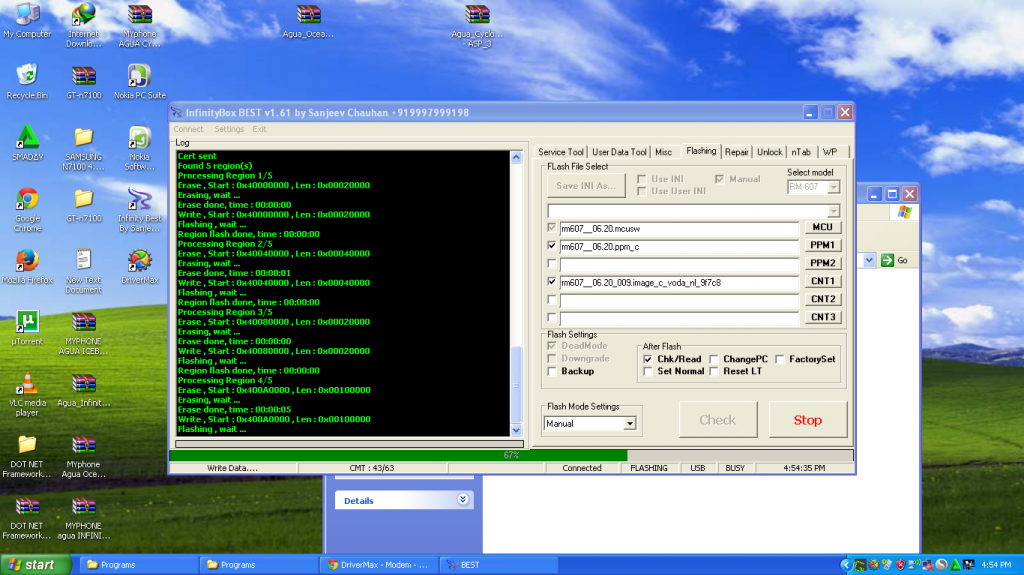Open address dropdown arrow beside Go
This screenshot has height=575, width=1024.
pyautogui.click(x=869, y=260)
